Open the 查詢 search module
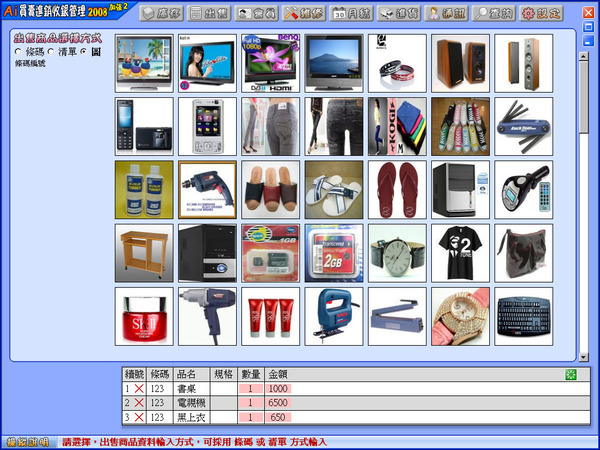The width and height of the screenshot is (600, 450). pos(494,13)
